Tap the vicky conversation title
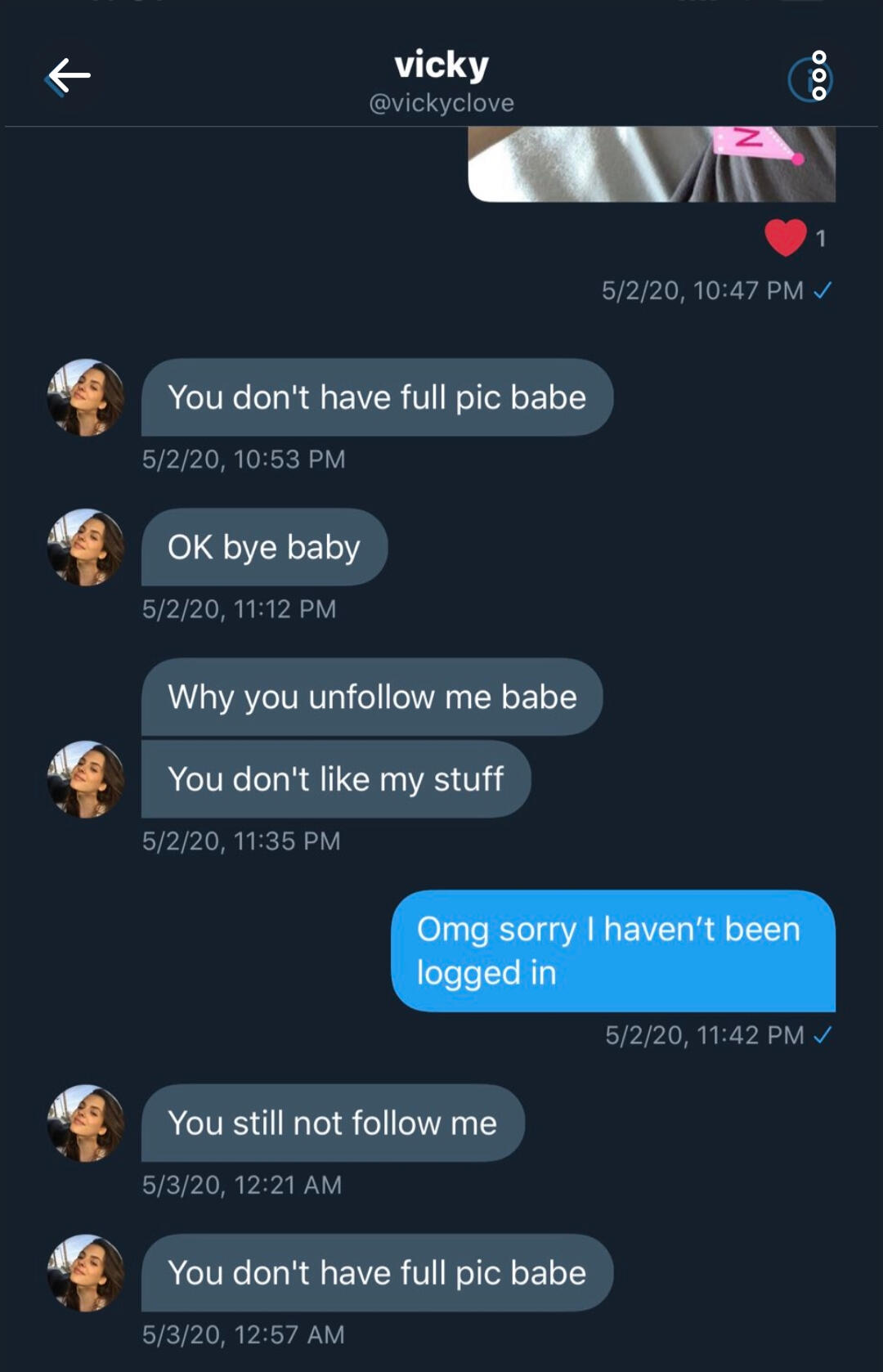 coord(441,65)
